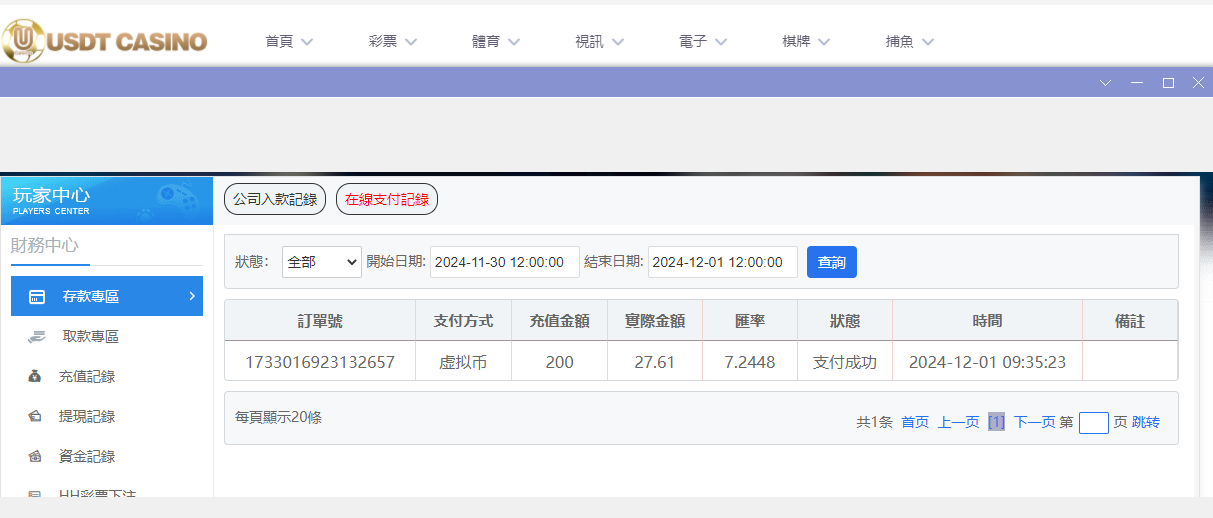The height and width of the screenshot is (518, 1213).
Task: Click the 充值記錄 money bag icon
Action: [x=36, y=377]
